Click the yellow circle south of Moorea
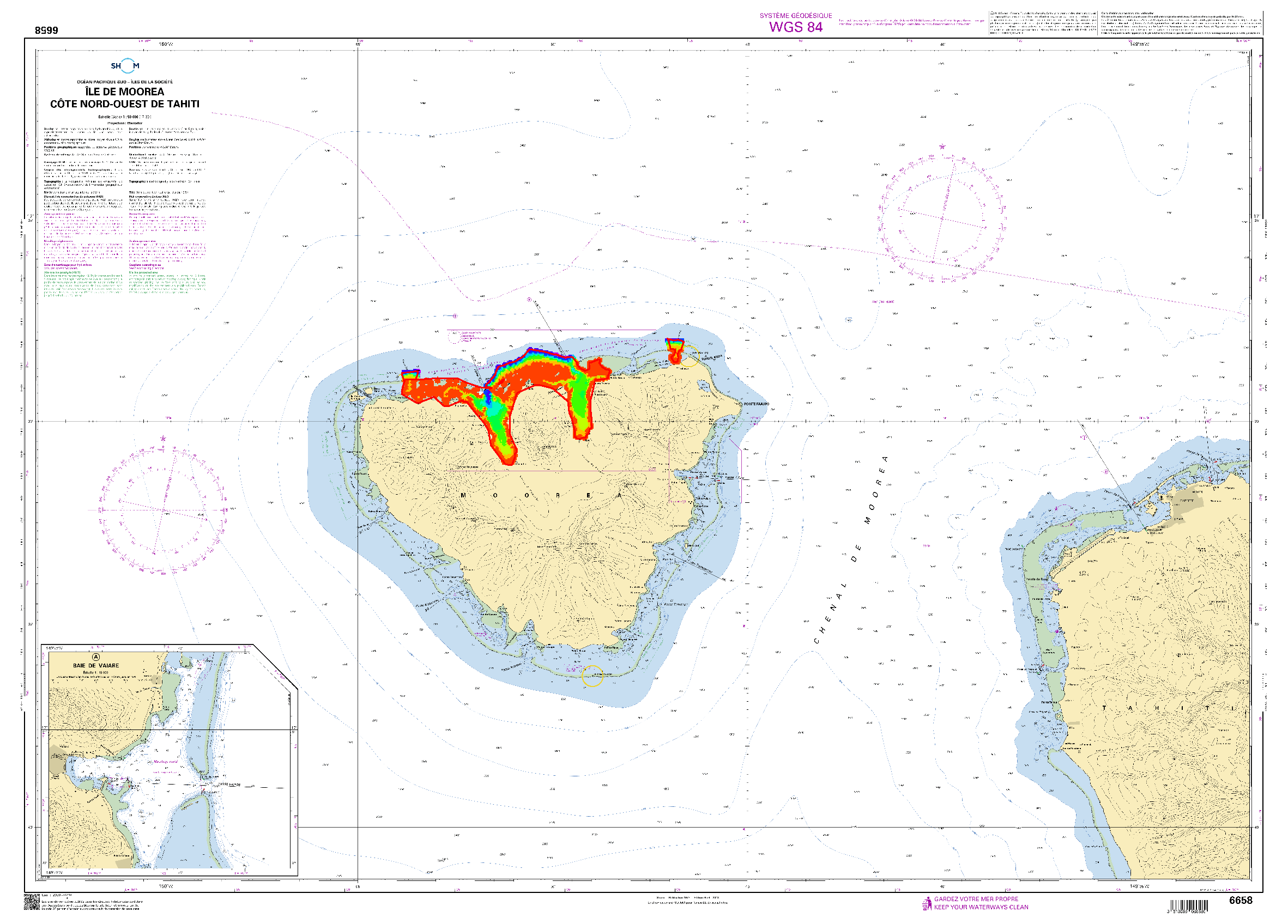Screen dimensions: 1288x924 (x=592, y=676)
